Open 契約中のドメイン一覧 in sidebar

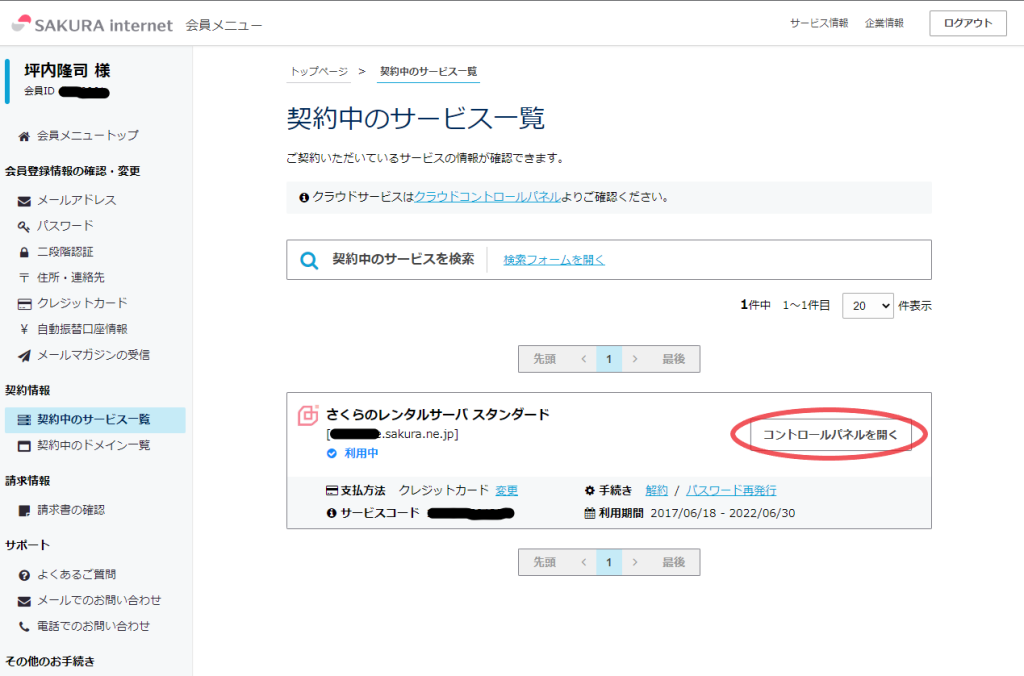[x=93, y=445]
